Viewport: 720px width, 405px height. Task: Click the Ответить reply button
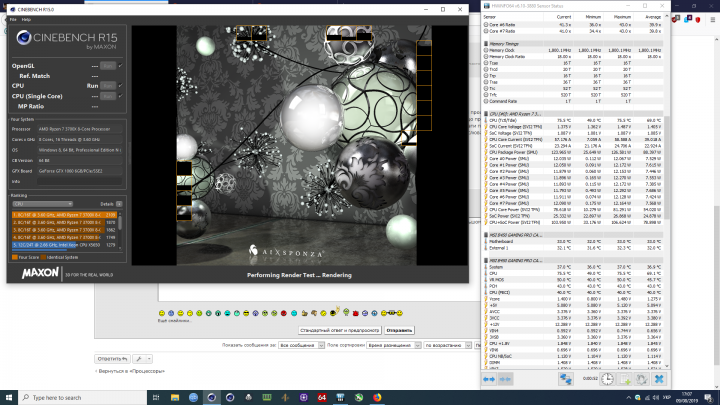click(x=112, y=359)
